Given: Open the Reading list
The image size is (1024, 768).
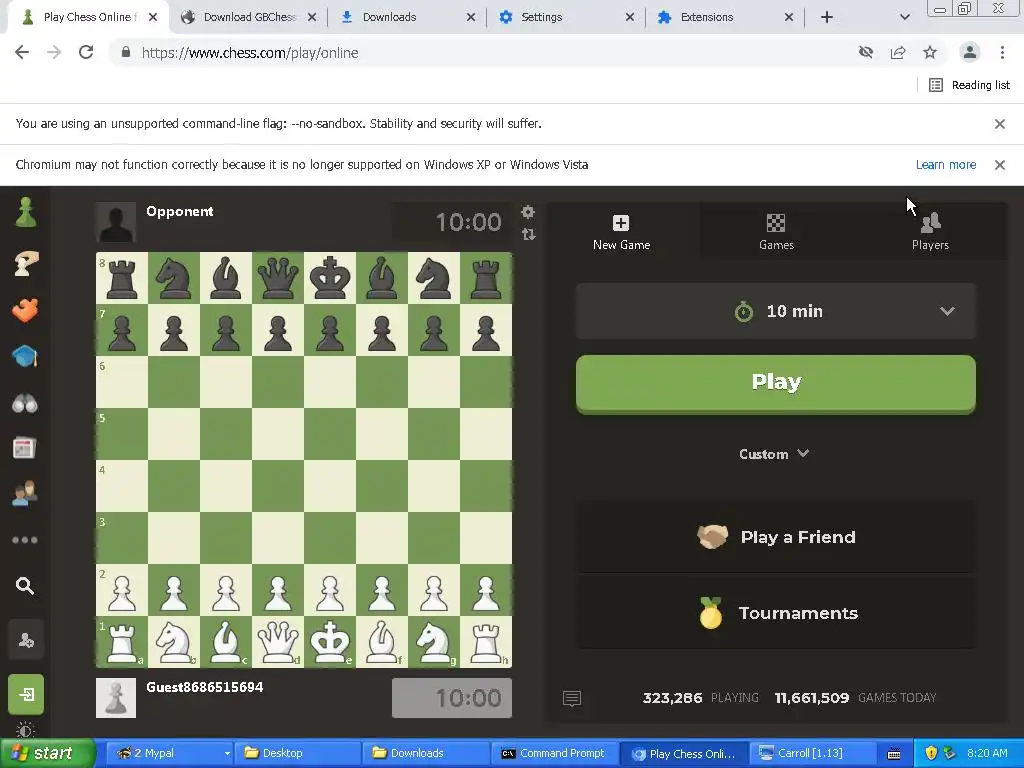Looking at the screenshot, I should point(969,85).
